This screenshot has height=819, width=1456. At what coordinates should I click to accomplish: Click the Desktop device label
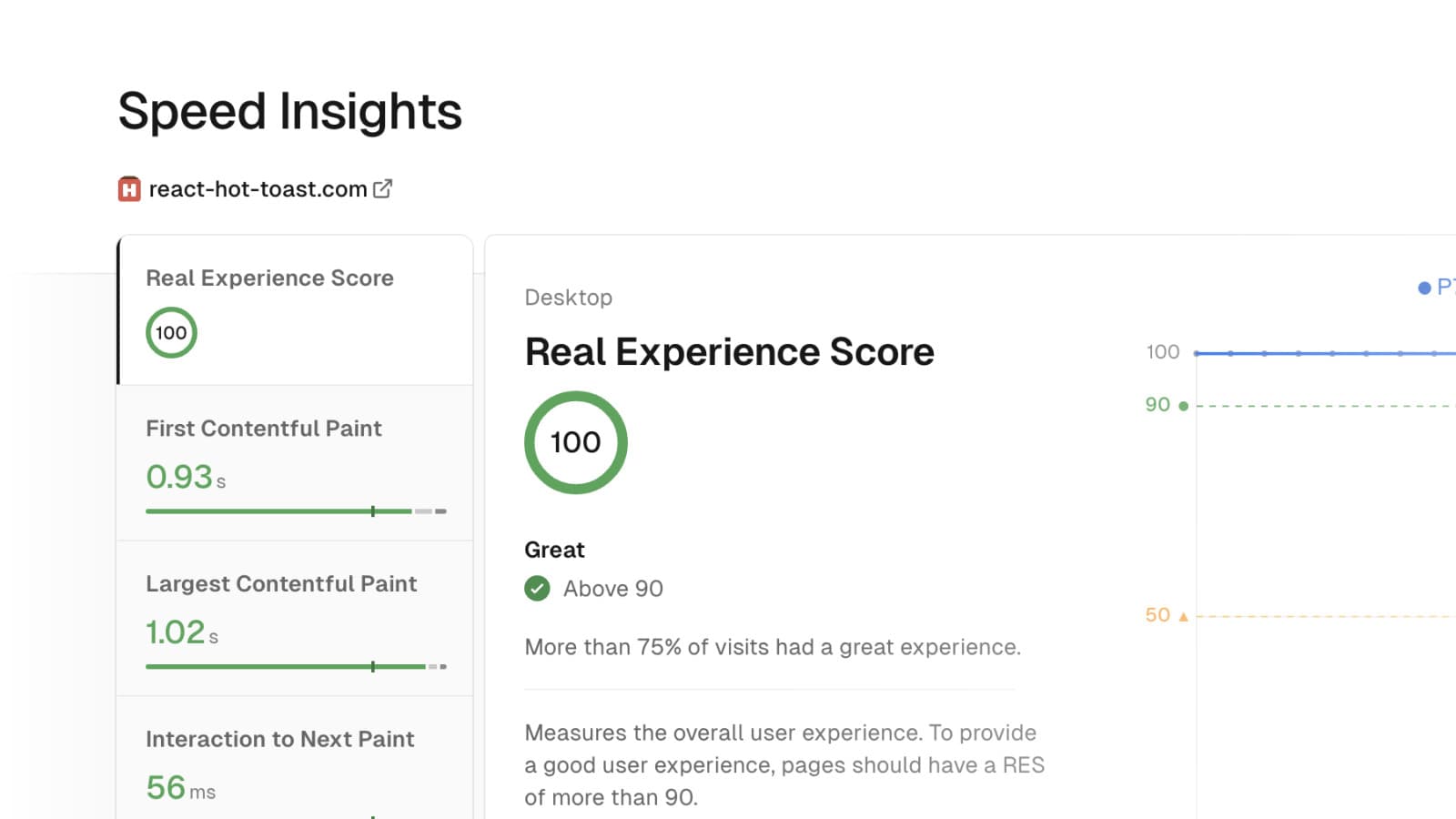tap(569, 298)
